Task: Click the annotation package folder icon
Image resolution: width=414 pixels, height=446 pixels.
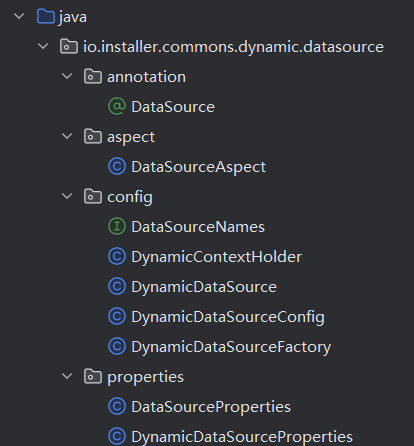Action: [93, 76]
